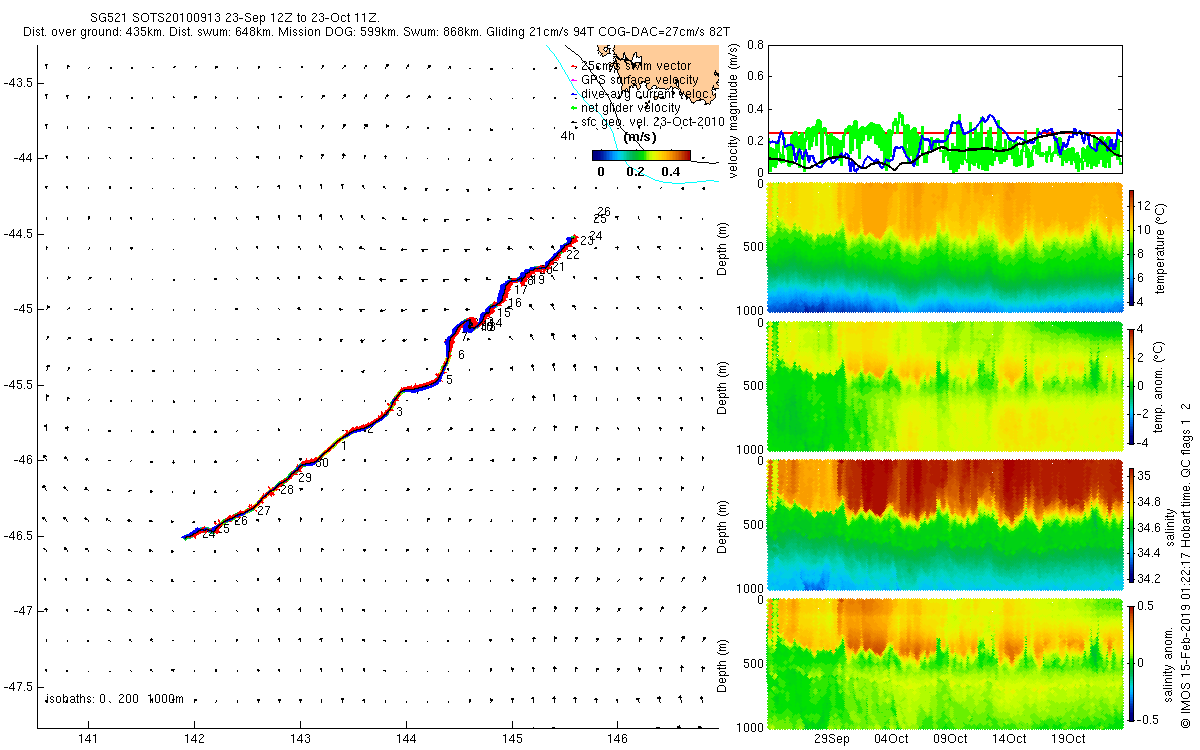Click the salinity depth section panel

[x=944, y=524]
